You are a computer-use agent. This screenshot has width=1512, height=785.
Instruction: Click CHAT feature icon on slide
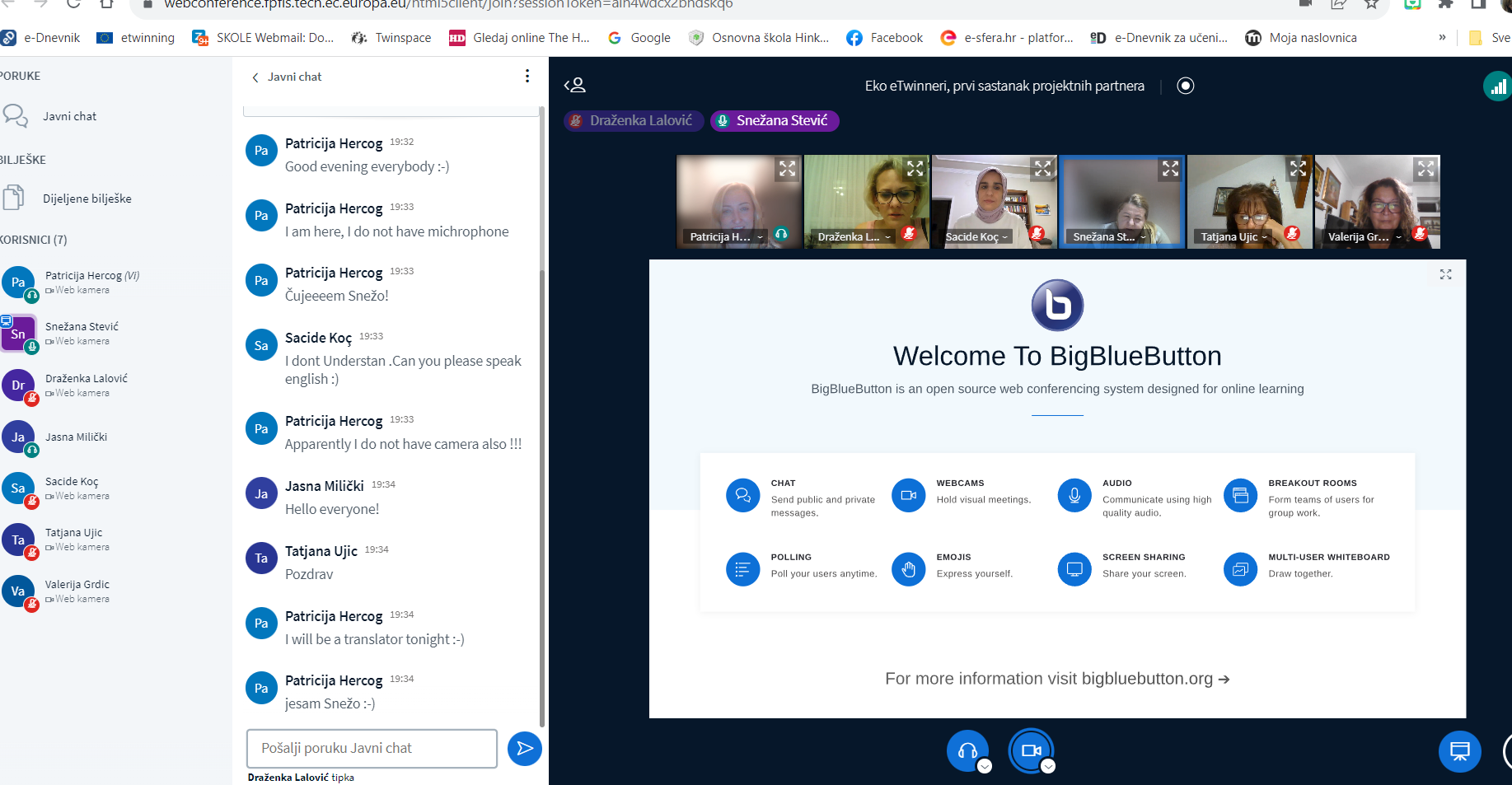pyautogui.click(x=742, y=496)
